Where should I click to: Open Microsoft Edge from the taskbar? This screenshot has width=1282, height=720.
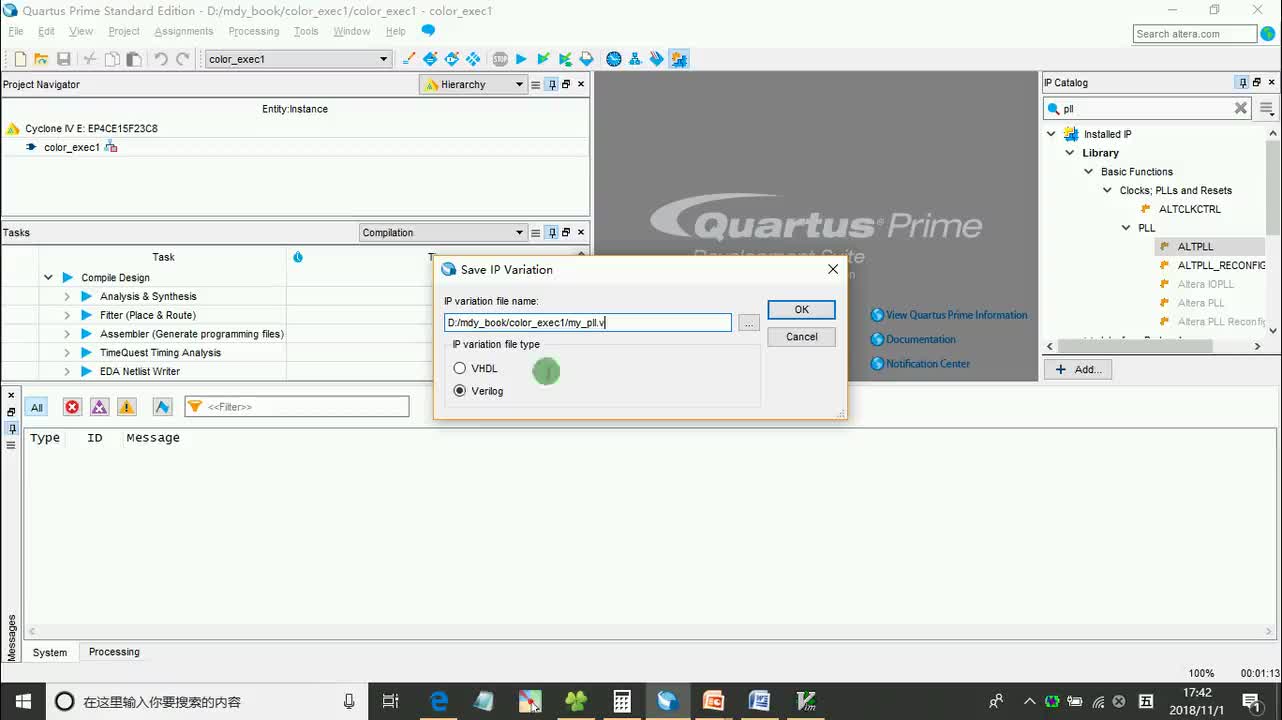tap(439, 701)
